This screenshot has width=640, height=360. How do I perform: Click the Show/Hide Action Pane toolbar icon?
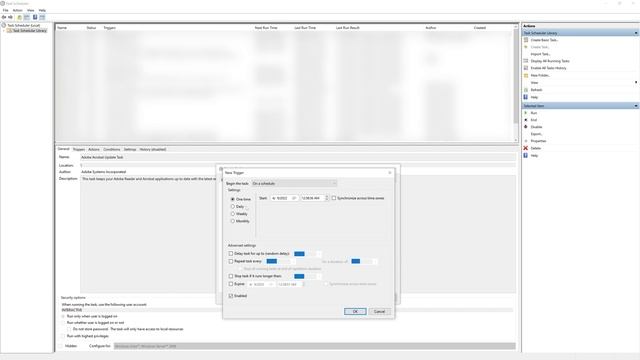pyautogui.click(x=42, y=17)
